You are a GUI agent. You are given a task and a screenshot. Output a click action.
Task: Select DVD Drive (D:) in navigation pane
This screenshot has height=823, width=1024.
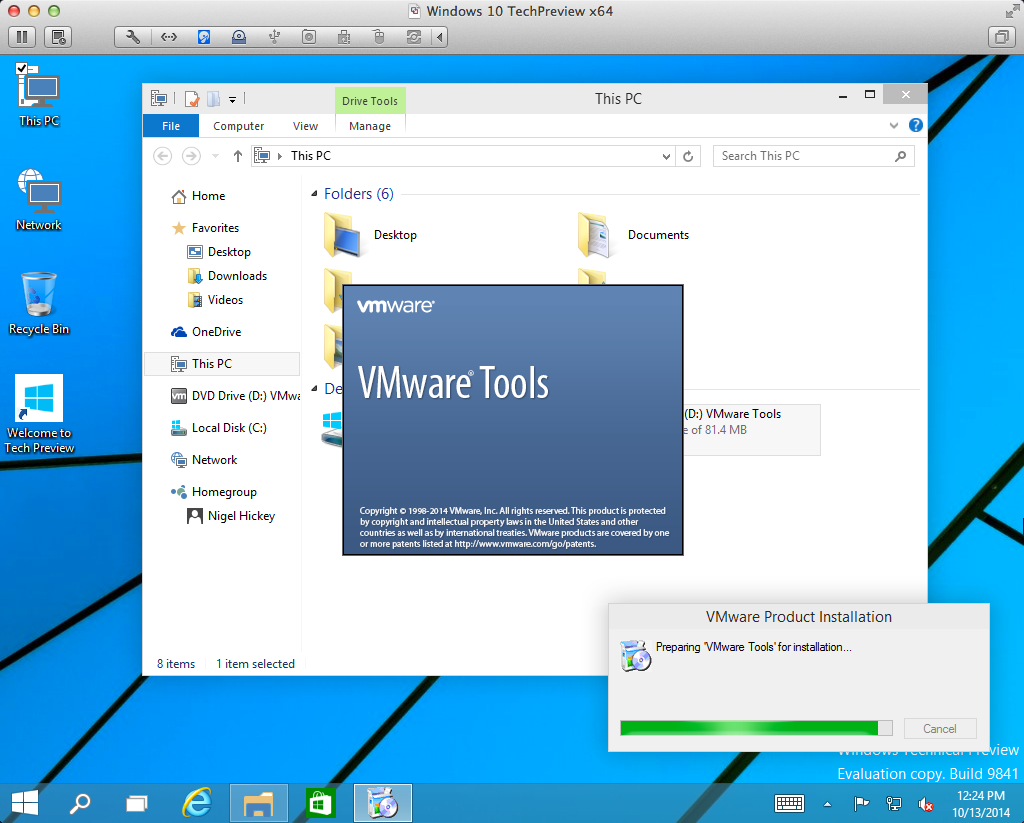(x=235, y=396)
